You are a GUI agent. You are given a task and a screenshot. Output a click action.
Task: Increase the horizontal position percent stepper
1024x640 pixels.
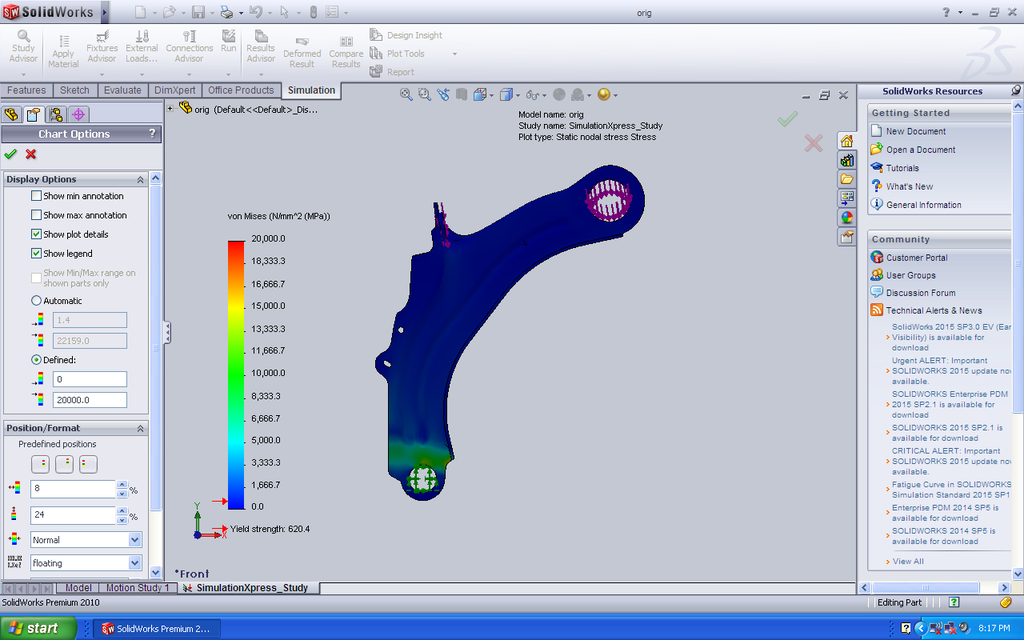point(121,485)
